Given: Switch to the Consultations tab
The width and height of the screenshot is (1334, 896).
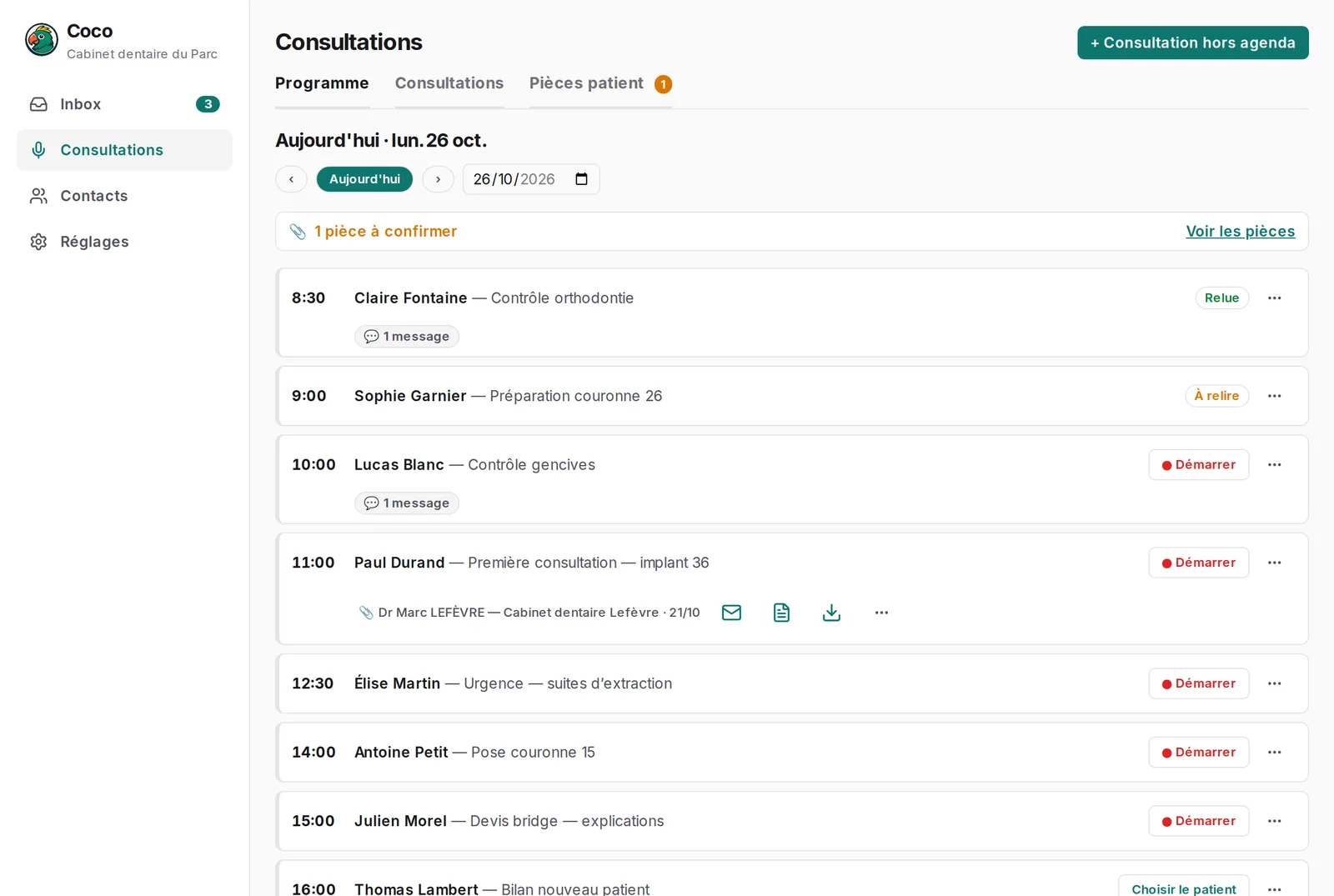Looking at the screenshot, I should pos(449,83).
